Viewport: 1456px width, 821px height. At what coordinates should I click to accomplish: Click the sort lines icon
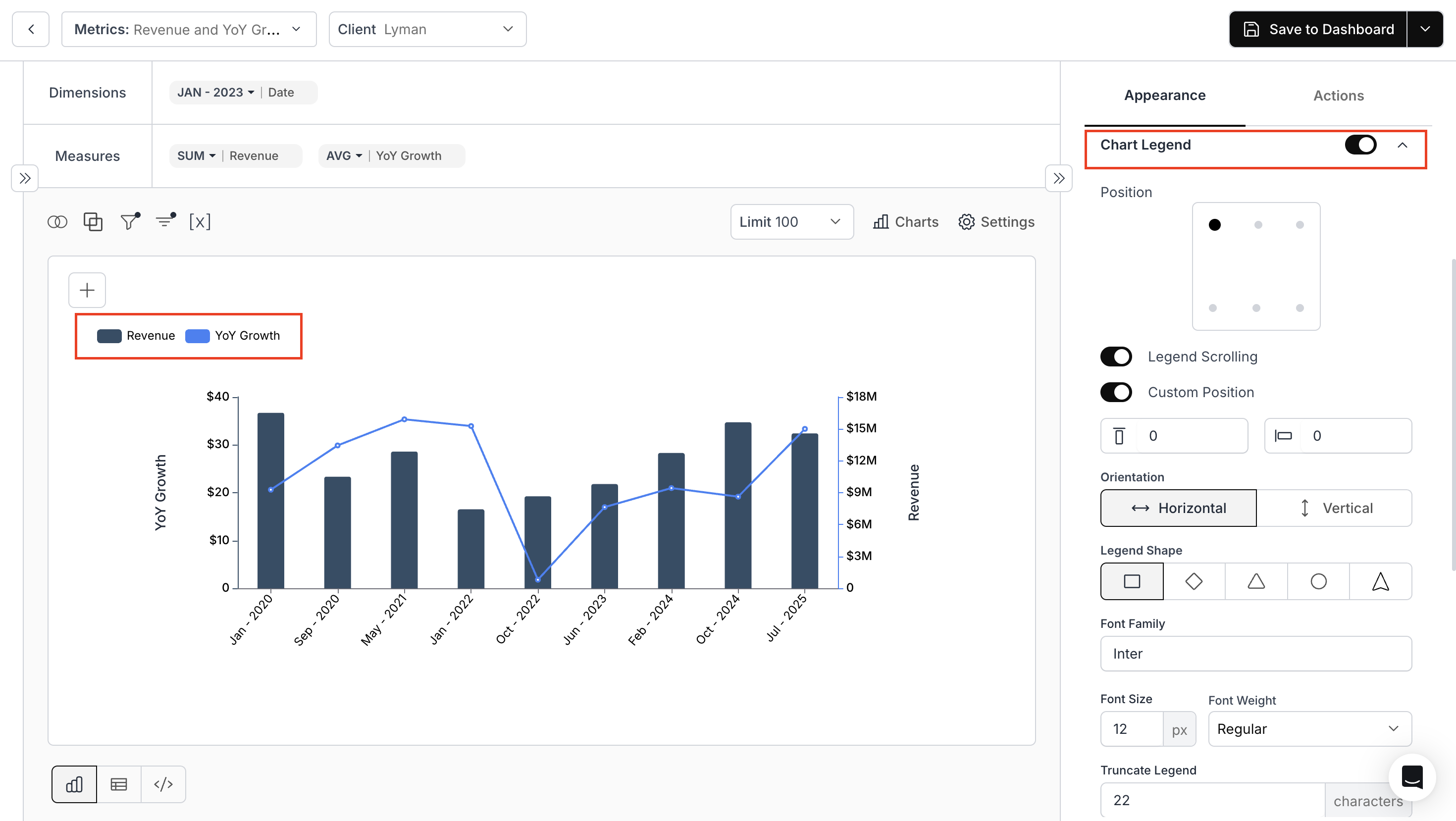point(165,221)
